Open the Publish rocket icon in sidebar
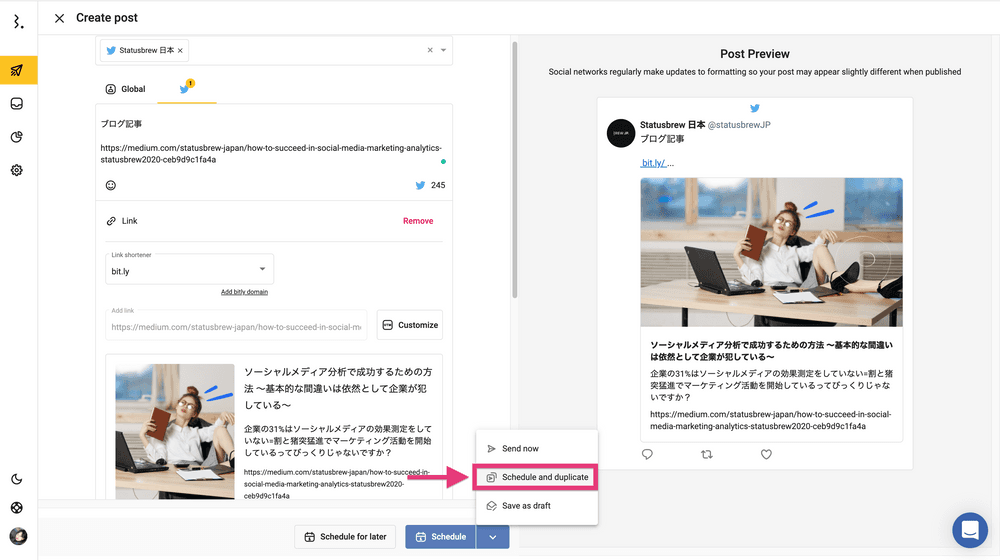This screenshot has height=560, width=1000. 17,70
